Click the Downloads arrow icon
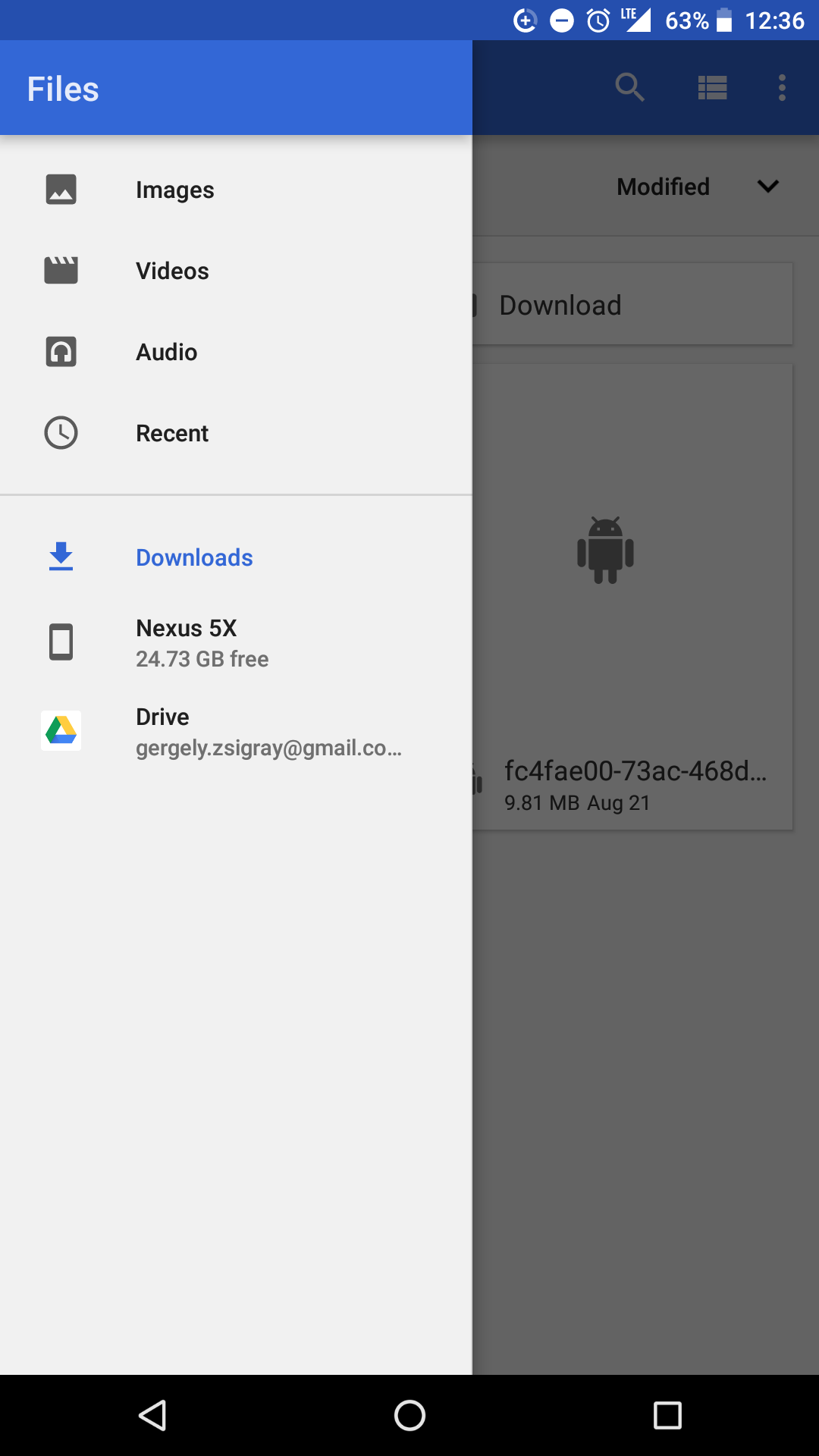 click(61, 557)
